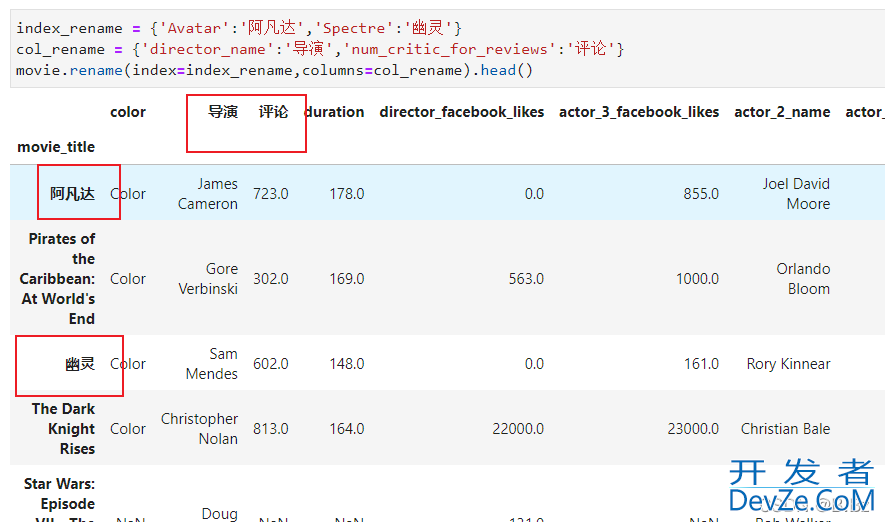Click the 813.0 value cell
The image size is (885, 522).
tap(270, 428)
